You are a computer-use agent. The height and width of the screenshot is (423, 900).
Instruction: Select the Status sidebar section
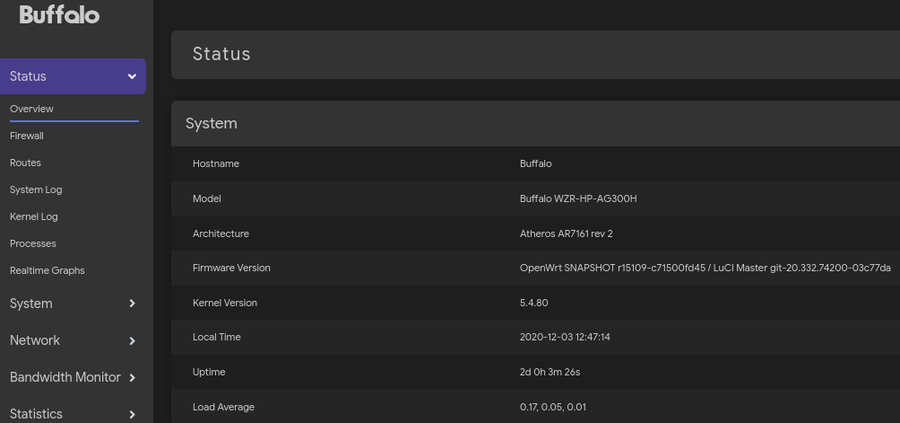point(28,77)
